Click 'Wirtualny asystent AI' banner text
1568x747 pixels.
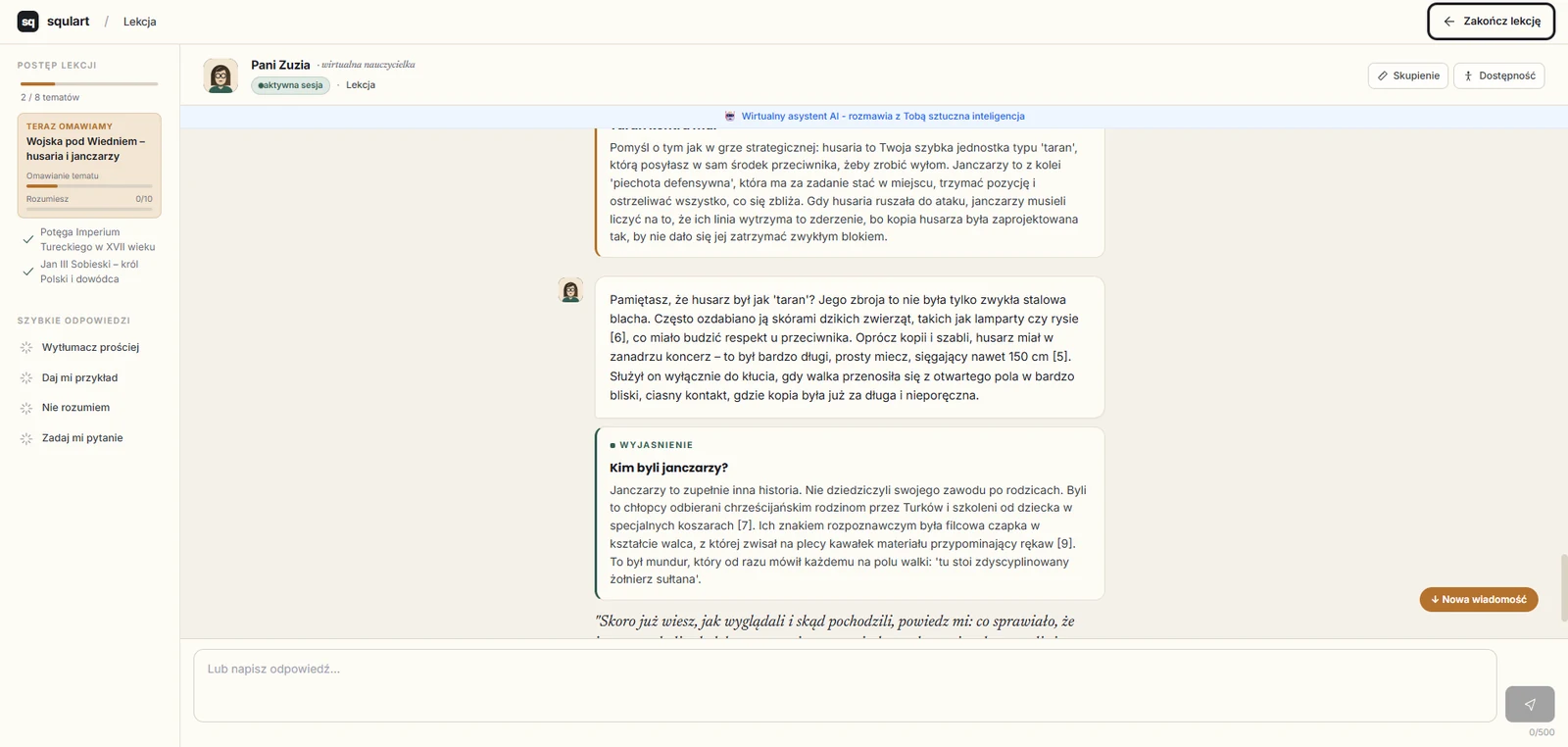pos(883,116)
